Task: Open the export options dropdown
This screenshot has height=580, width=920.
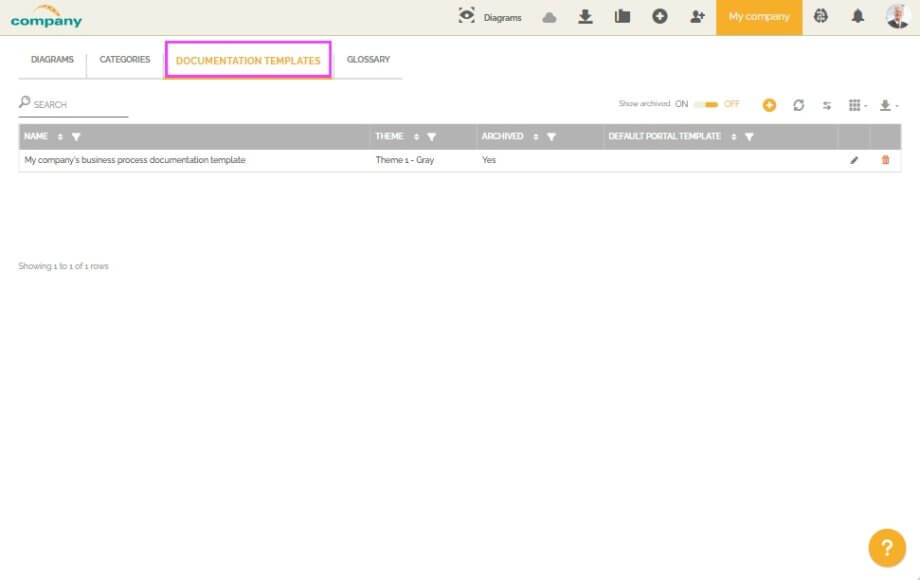Action: (888, 104)
